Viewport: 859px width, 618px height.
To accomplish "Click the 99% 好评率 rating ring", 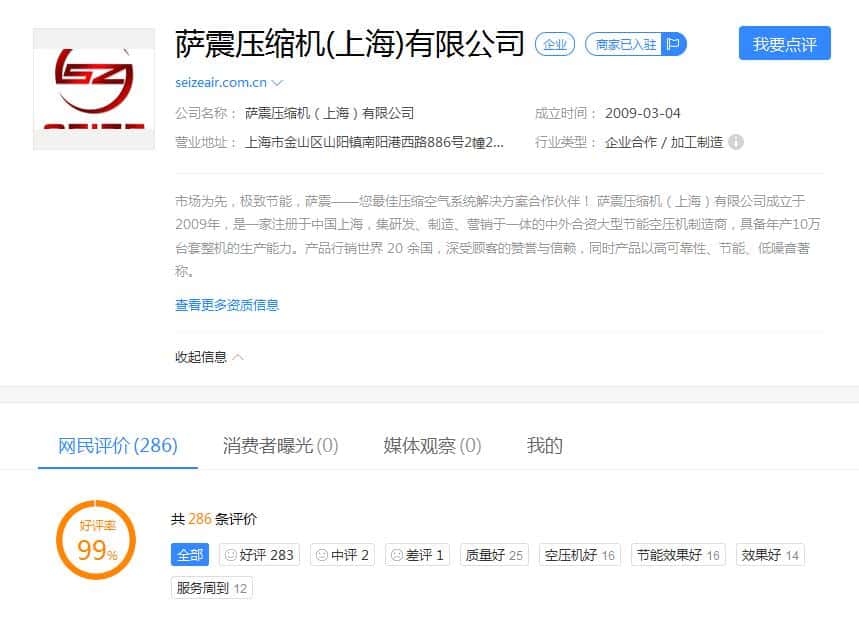I will coord(95,541).
